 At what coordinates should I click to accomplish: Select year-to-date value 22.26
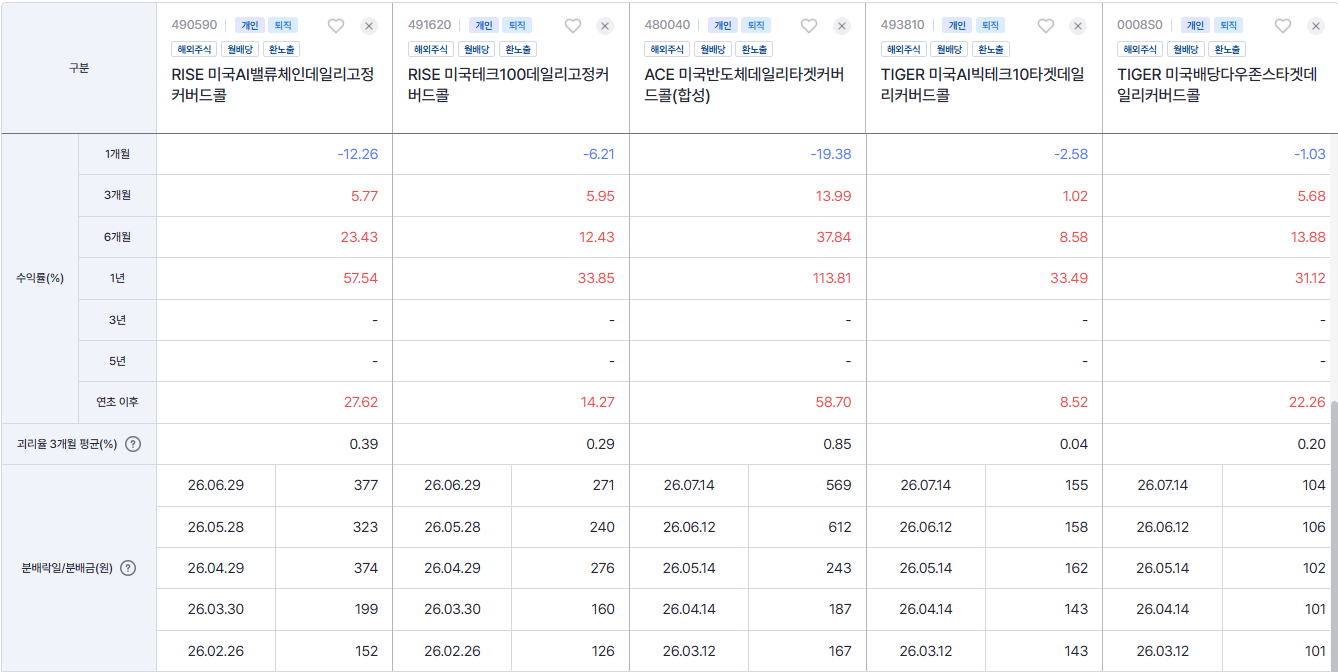click(x=1307, y=402)
